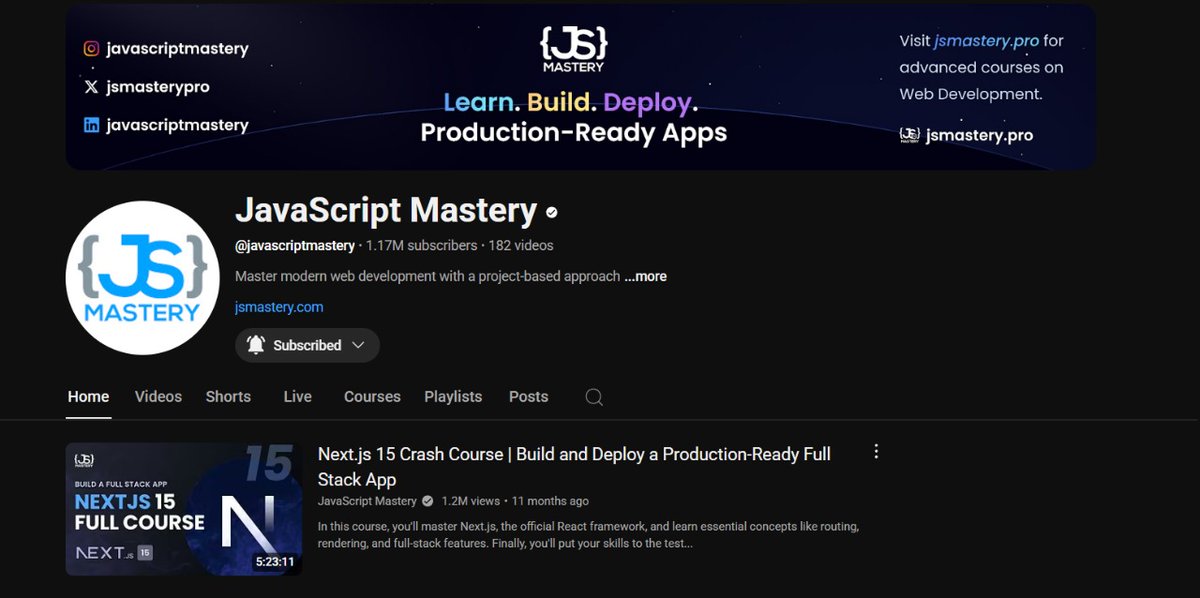Open the Live tab
Viewport: 1200px width, 598px height.
click(297, 397)
